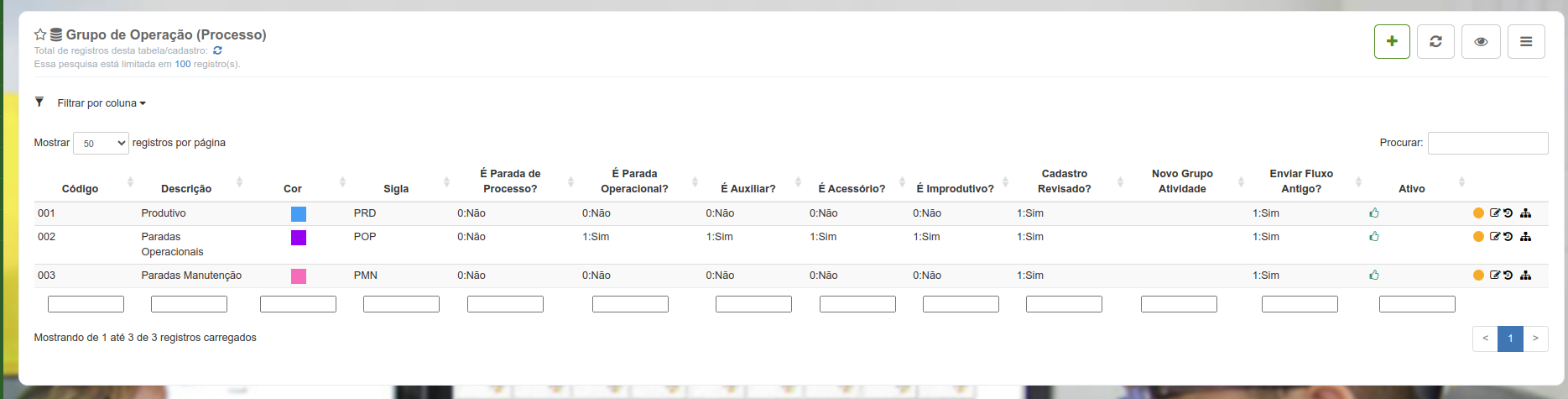This screenshot has height=399, width=1568.
Task: Toggle the eye visibility button in toolbar
Action: pos(1481,42)
